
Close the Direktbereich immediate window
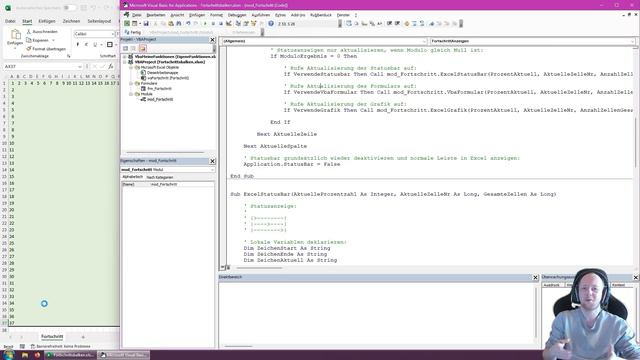click(536, 277)
